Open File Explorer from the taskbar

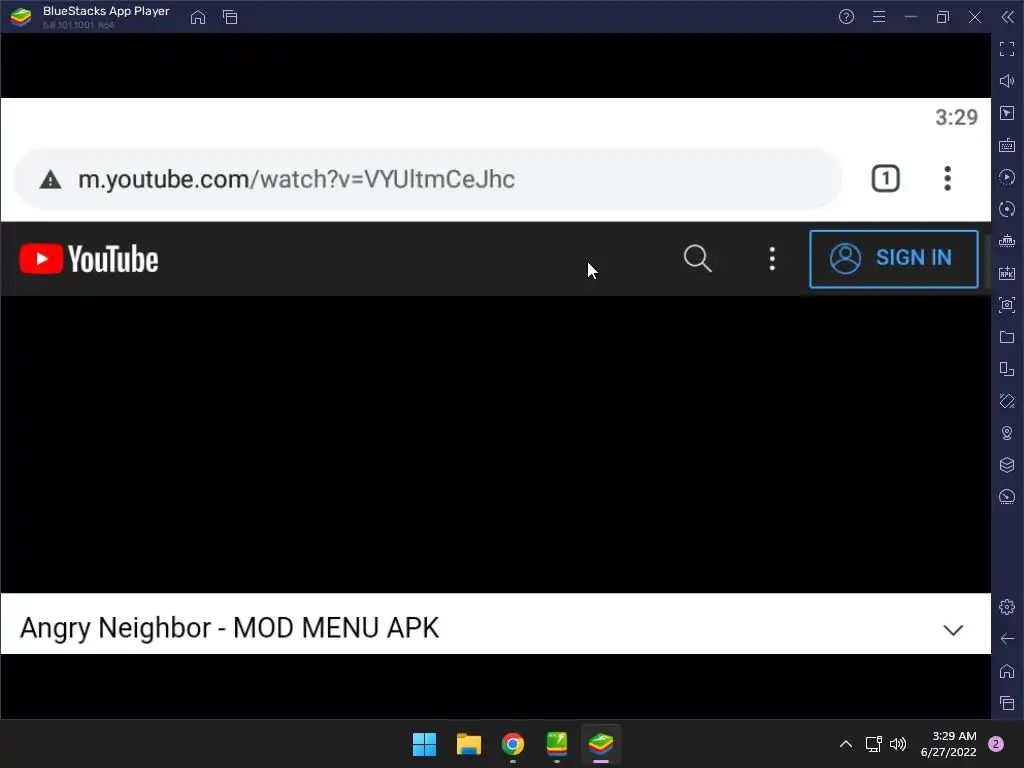pos(469,744)
